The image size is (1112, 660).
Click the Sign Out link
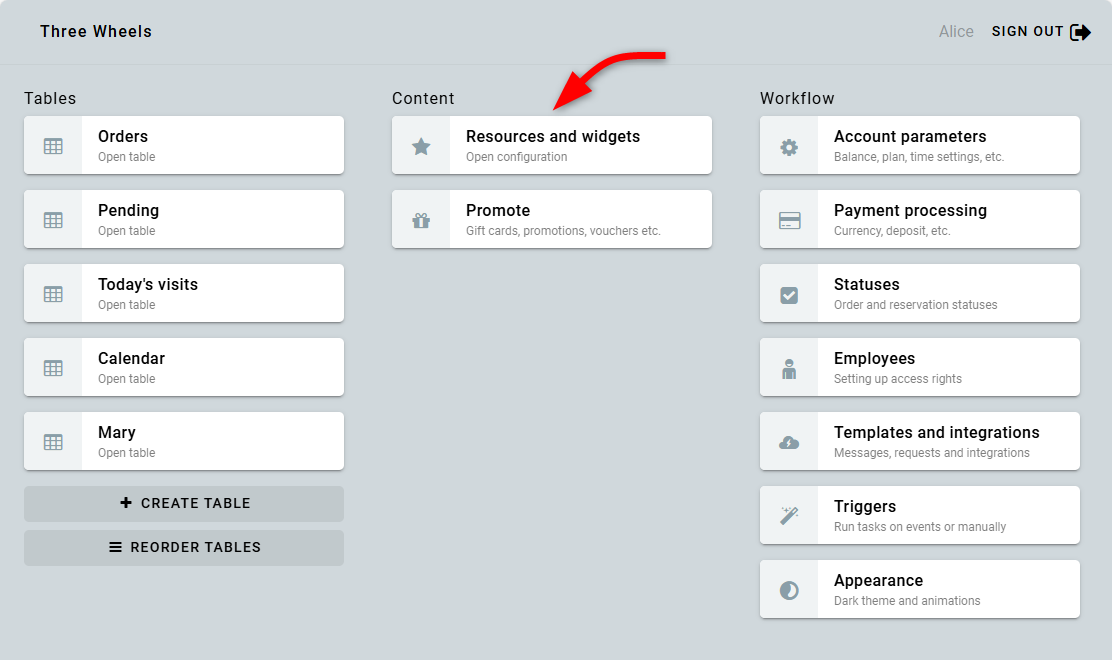tap(1027, 32)
